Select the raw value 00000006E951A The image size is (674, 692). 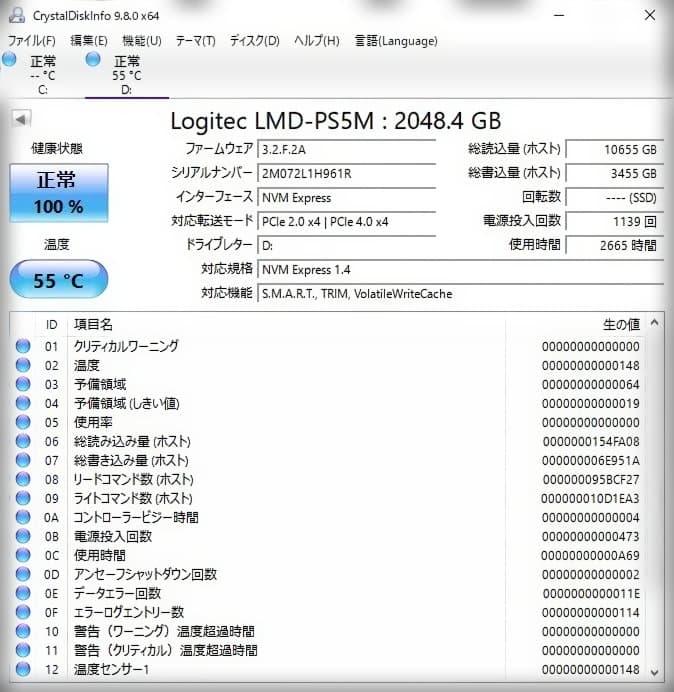[591, 460]
